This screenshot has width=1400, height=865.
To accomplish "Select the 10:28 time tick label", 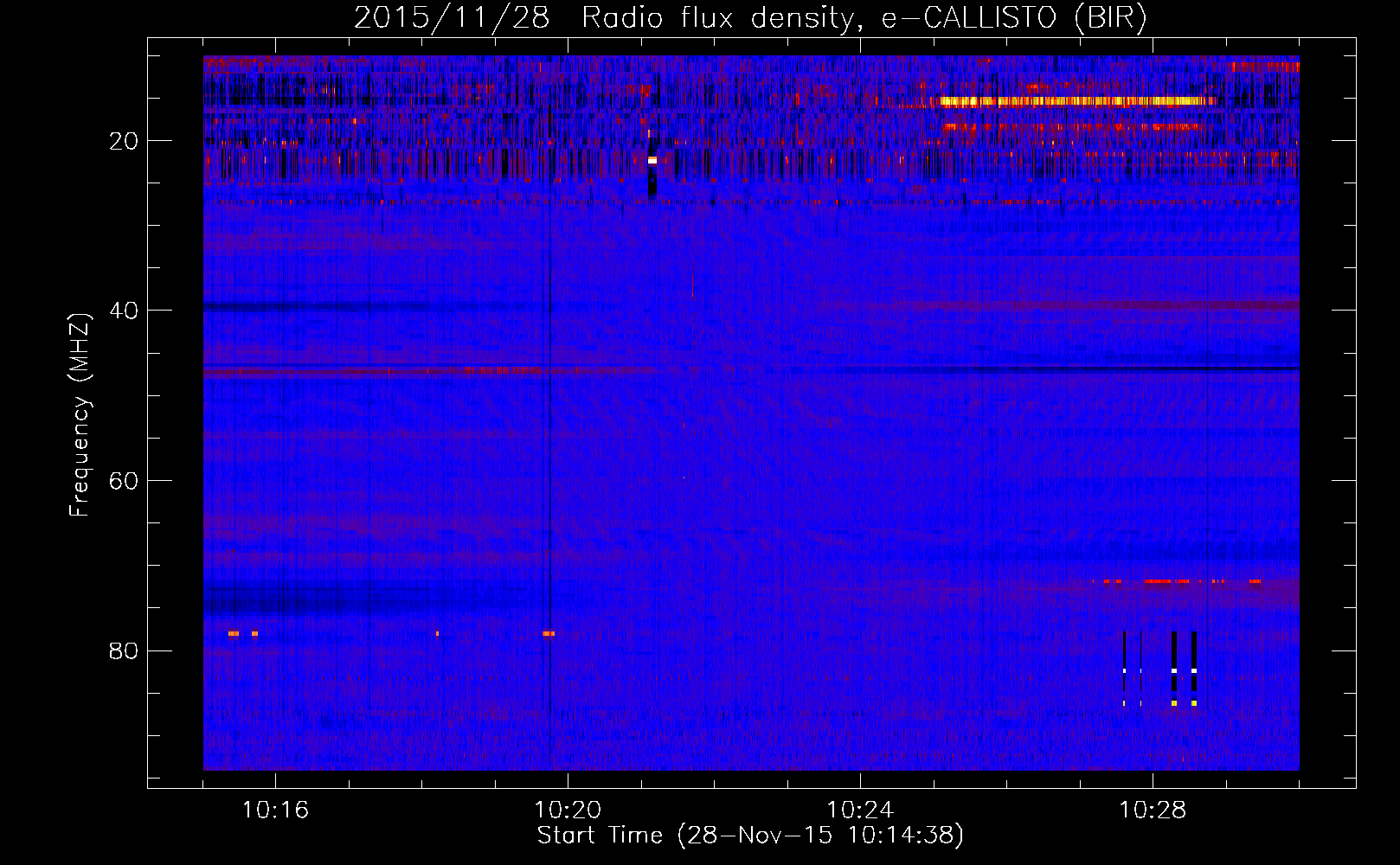I will click(x=1153, y=811).
